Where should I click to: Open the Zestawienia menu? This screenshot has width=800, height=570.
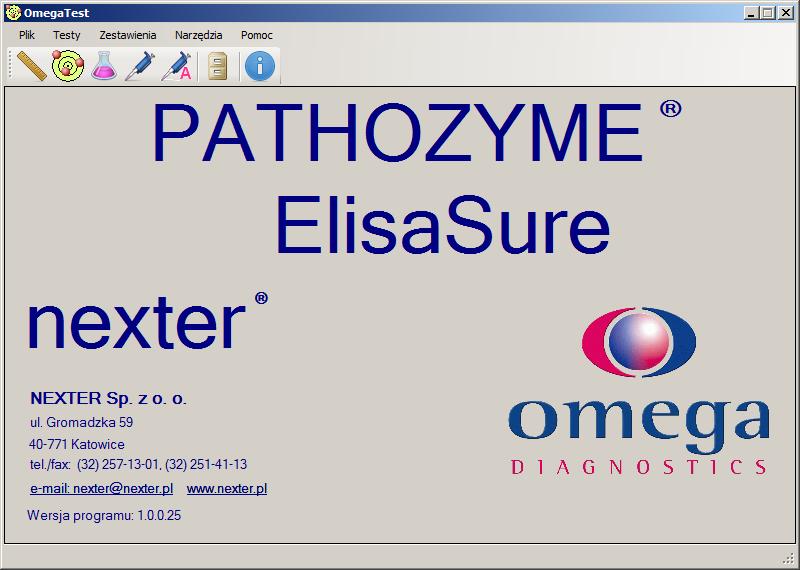(x=128, y=35)
